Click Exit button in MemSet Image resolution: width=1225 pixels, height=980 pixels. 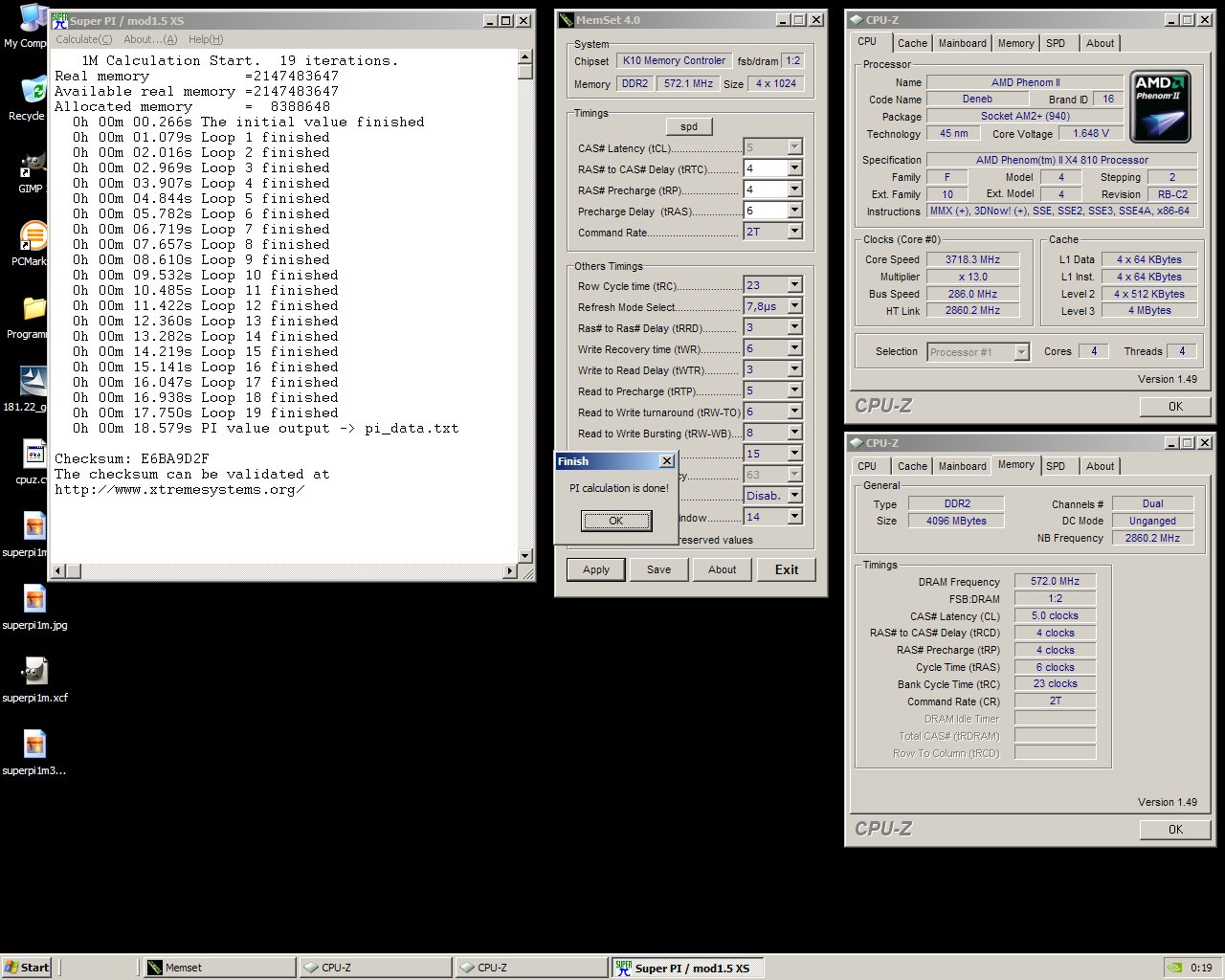(x=787, y=569)
